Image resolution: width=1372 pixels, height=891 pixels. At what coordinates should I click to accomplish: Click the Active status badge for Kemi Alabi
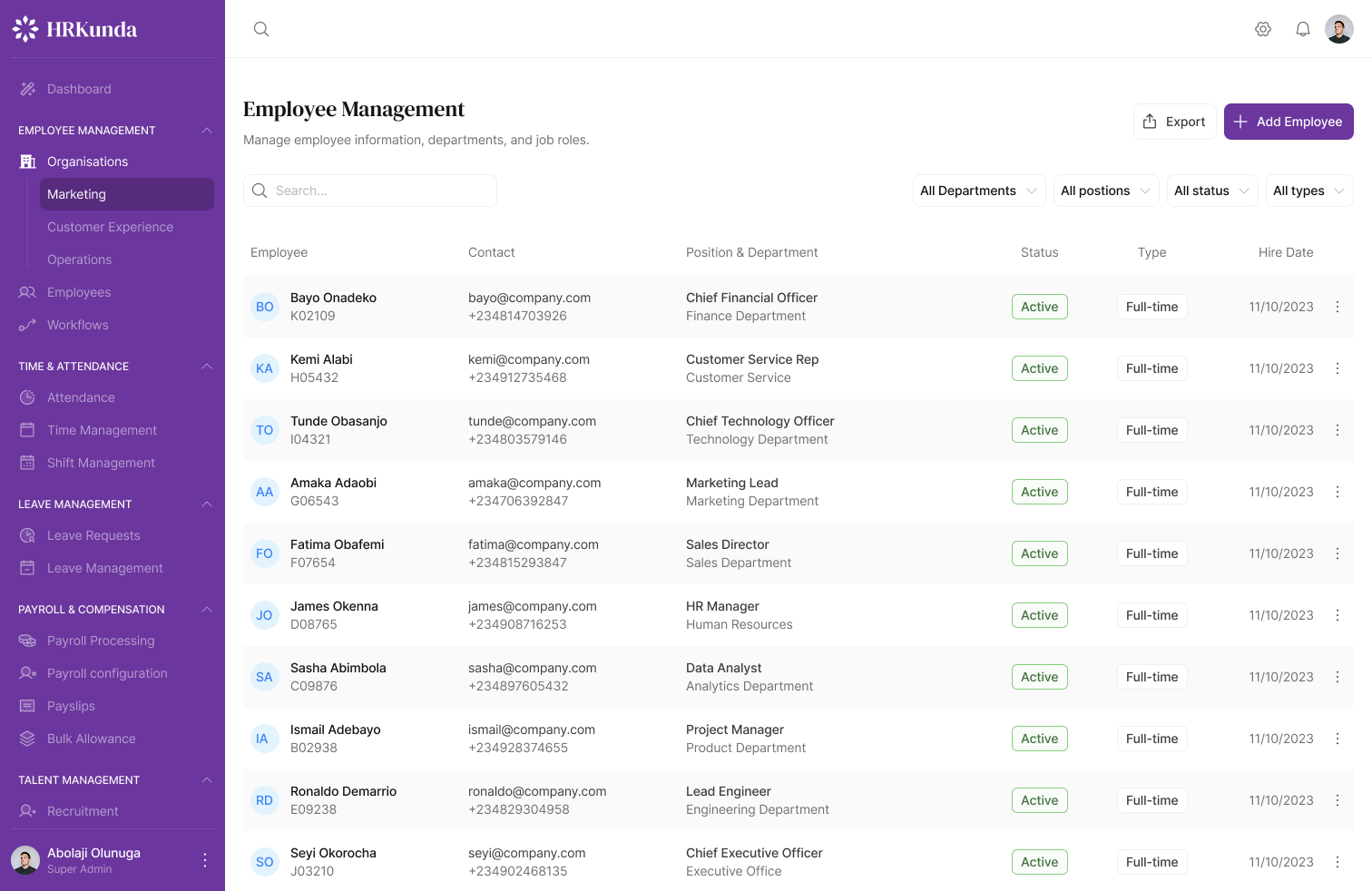pyautogui.click(x=1039, y=368)
